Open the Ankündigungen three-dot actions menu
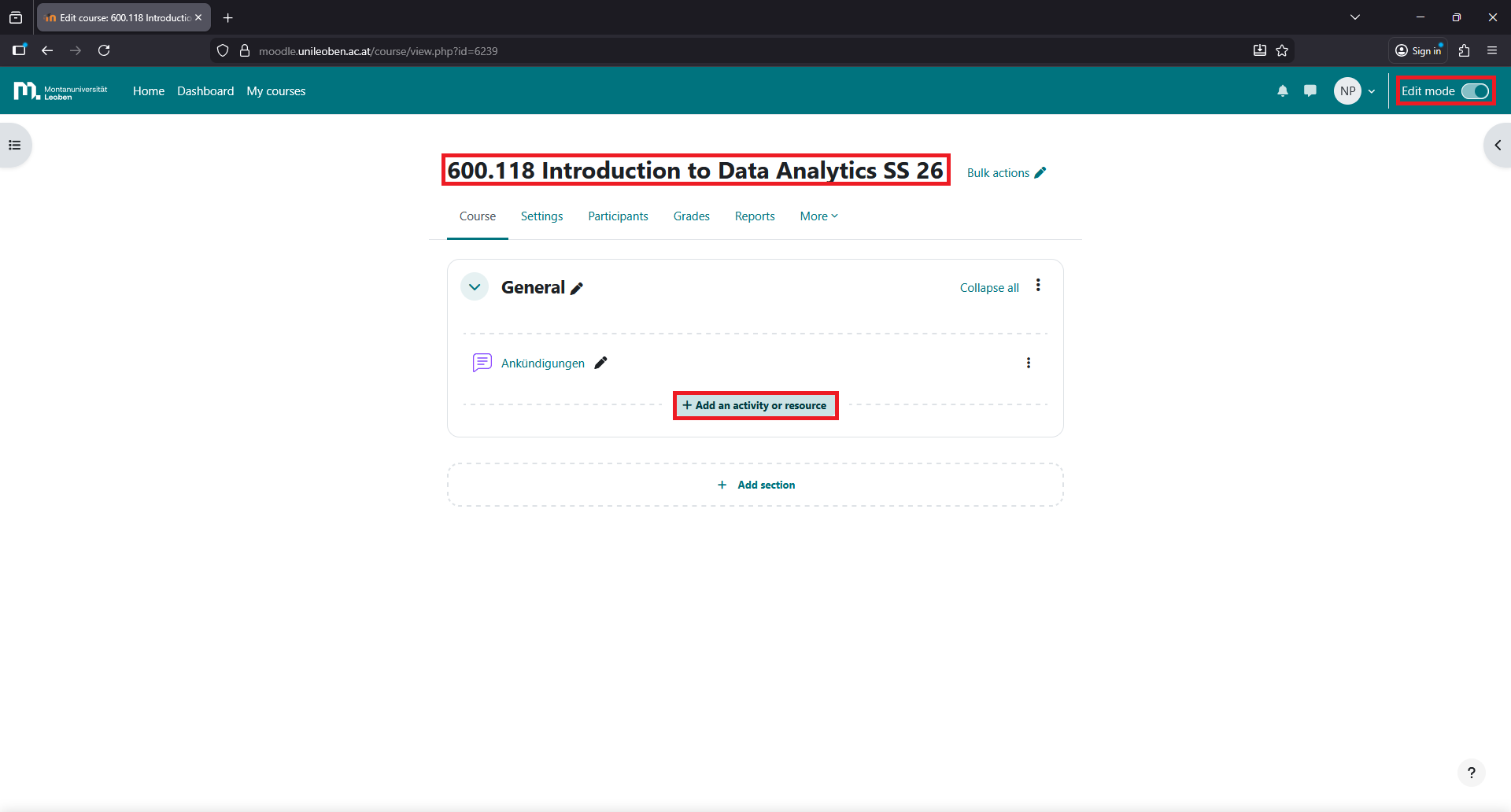Image resolution: width=1511 pixels, height=812 pixels. point(1029,363)
